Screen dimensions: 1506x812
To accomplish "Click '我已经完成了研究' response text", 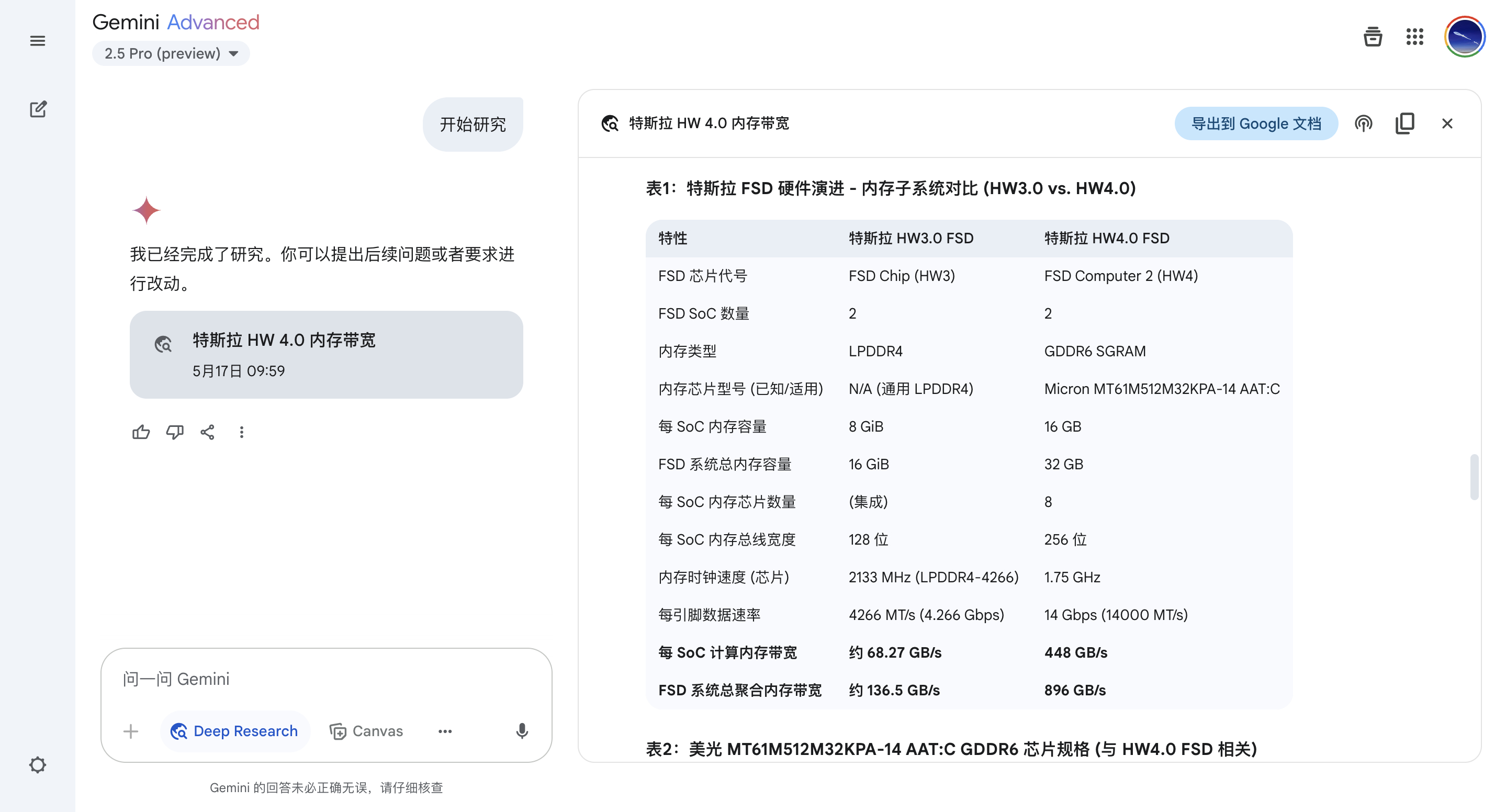I will pyautogui.click(x=322, y=268).
